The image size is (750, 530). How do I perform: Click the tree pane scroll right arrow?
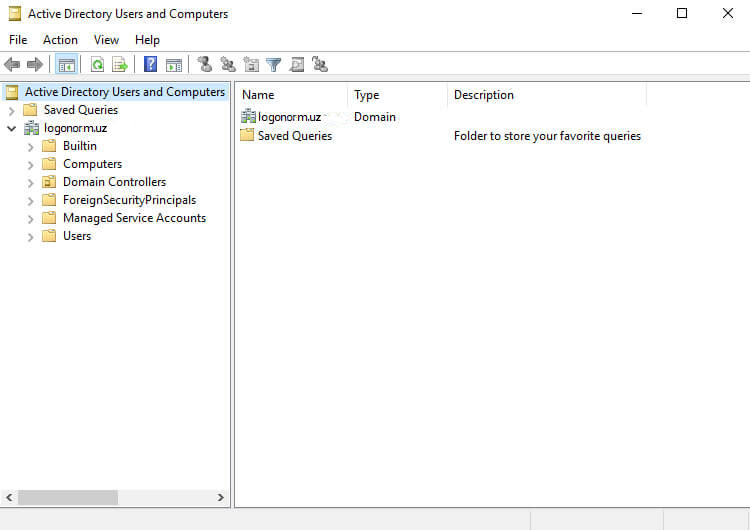coord(220,497)
